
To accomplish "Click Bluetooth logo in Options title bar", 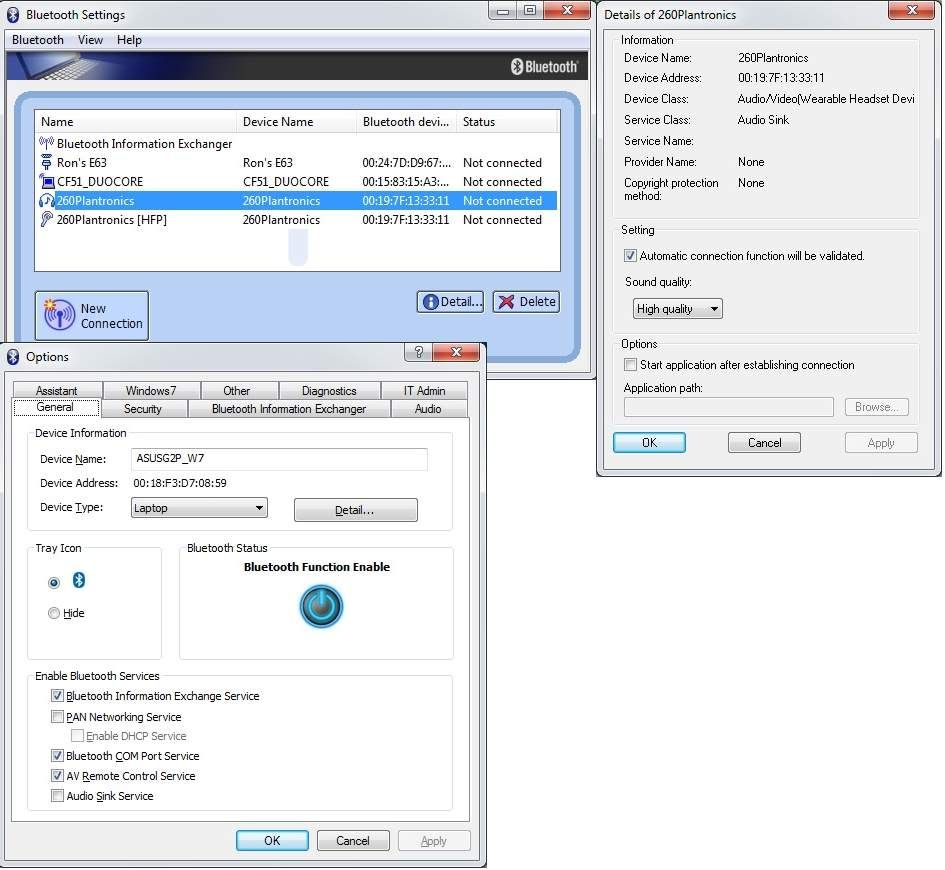I will point(13,357).
